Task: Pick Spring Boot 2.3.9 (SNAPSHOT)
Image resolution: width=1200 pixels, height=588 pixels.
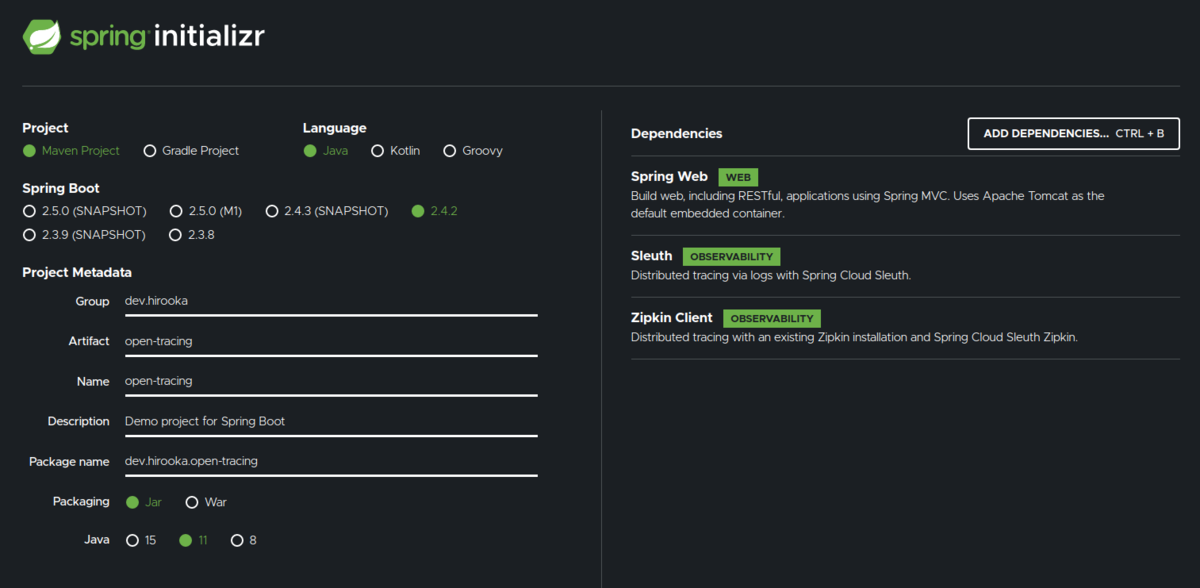Action: [84, 235]
